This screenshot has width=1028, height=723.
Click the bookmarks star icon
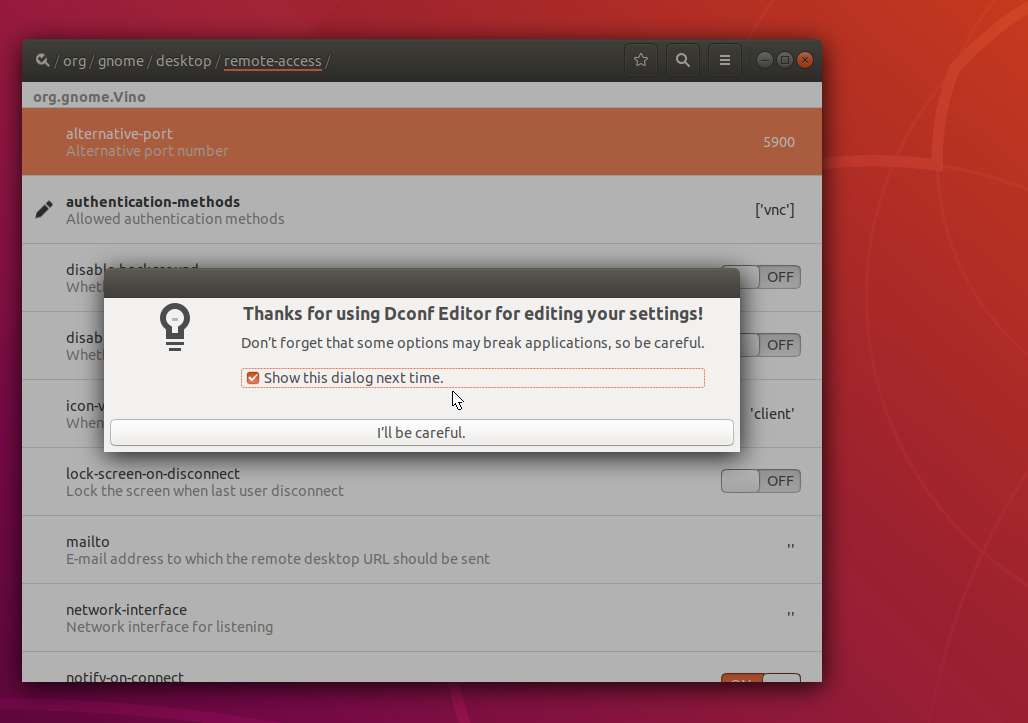tap(641, 60)
